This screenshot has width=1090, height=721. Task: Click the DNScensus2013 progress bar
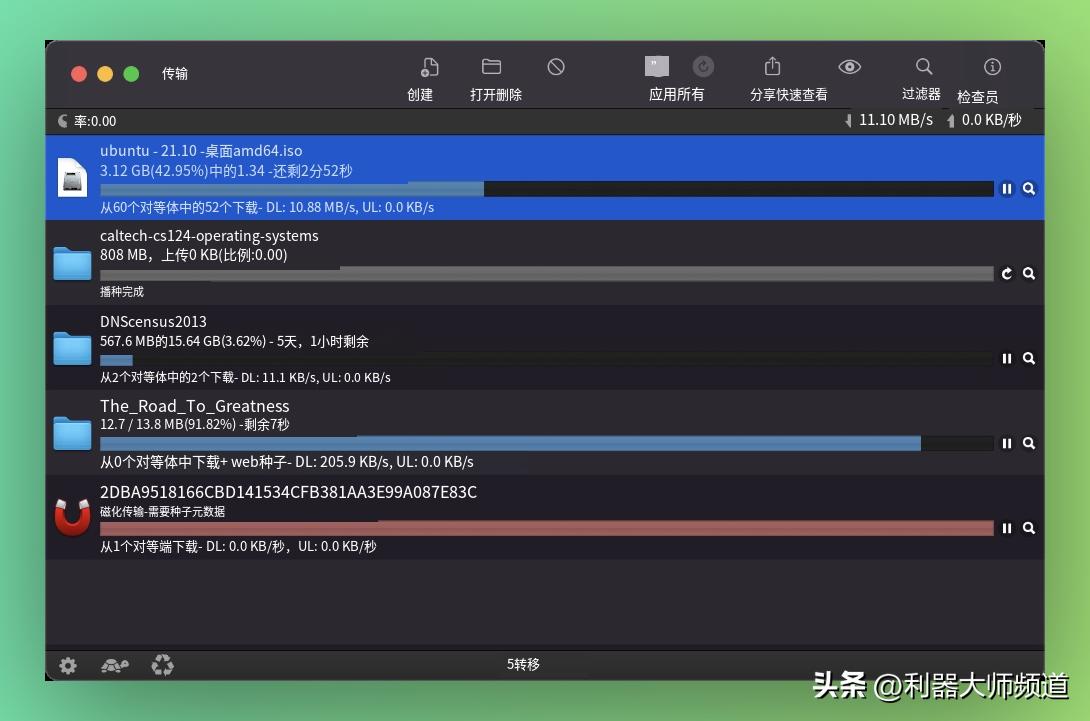(x=547, y=358)
